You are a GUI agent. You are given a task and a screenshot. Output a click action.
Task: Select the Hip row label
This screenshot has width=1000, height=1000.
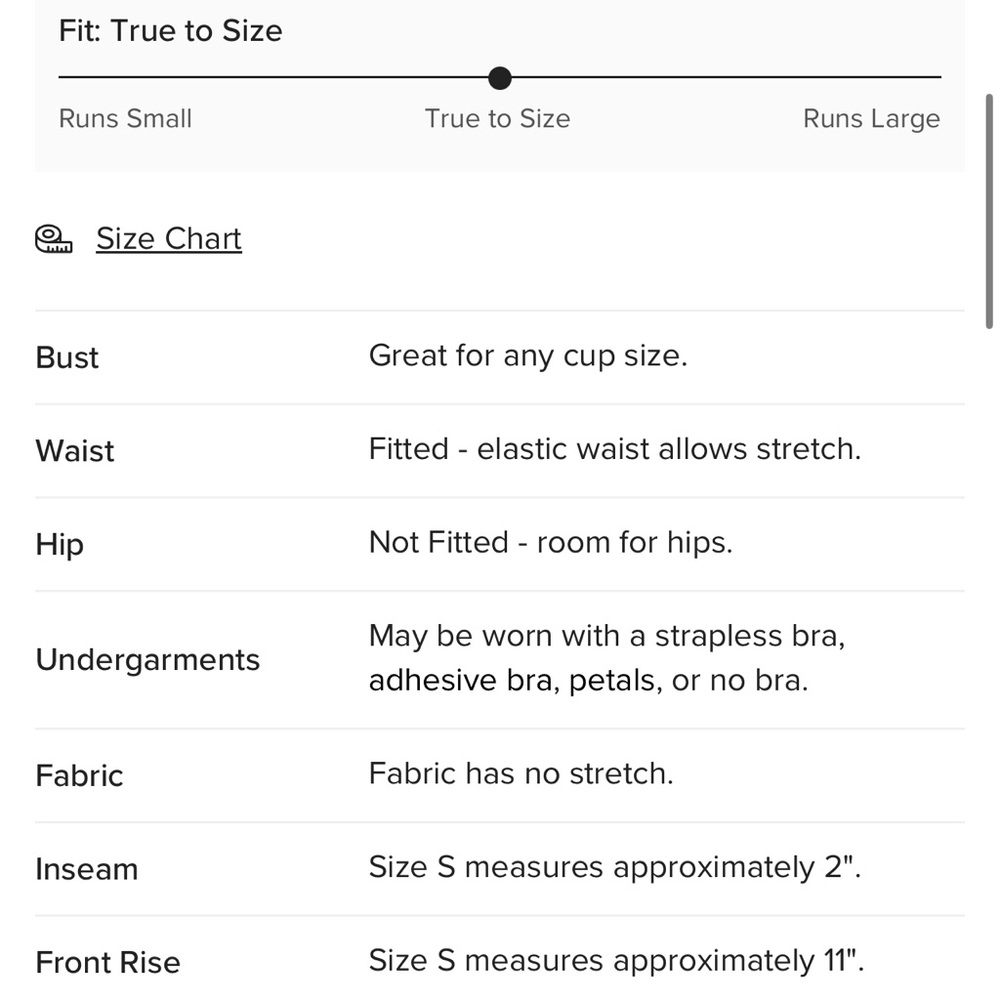(x=59, y=545)
